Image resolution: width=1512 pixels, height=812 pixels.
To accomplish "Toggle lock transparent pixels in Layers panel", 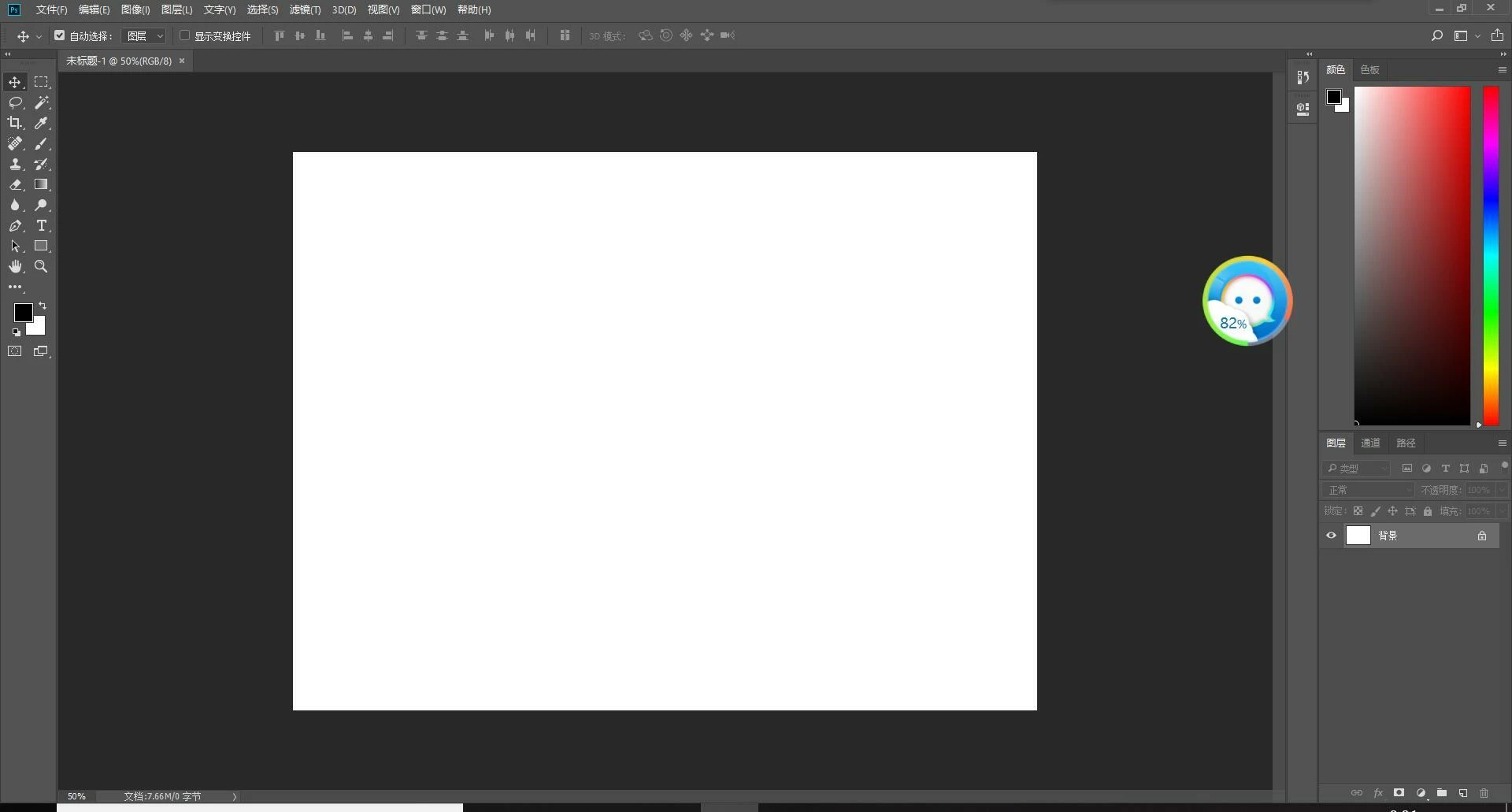I will [1358, 511].
